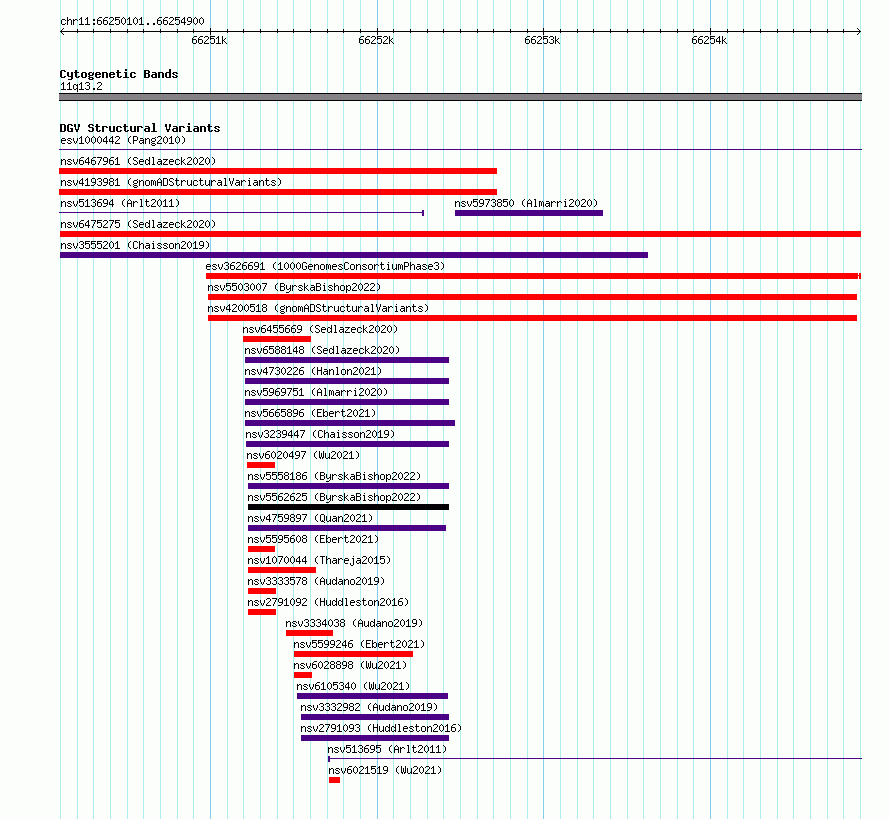Select the nsv5973850 (Almarri2020) purple bar
Image resolution: width=890 pixels, height=819 pixels.
(528, 213)
